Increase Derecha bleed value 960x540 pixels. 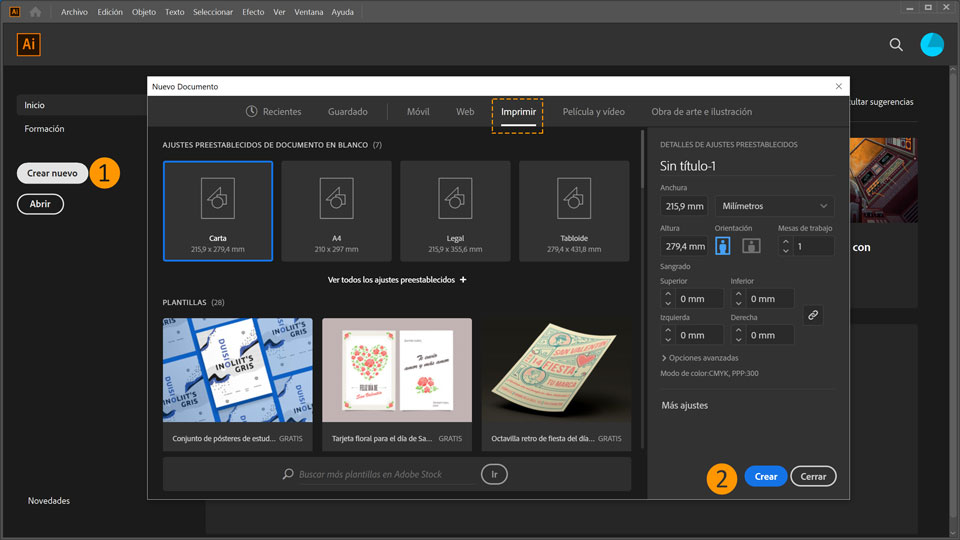(x=738, y=331)
